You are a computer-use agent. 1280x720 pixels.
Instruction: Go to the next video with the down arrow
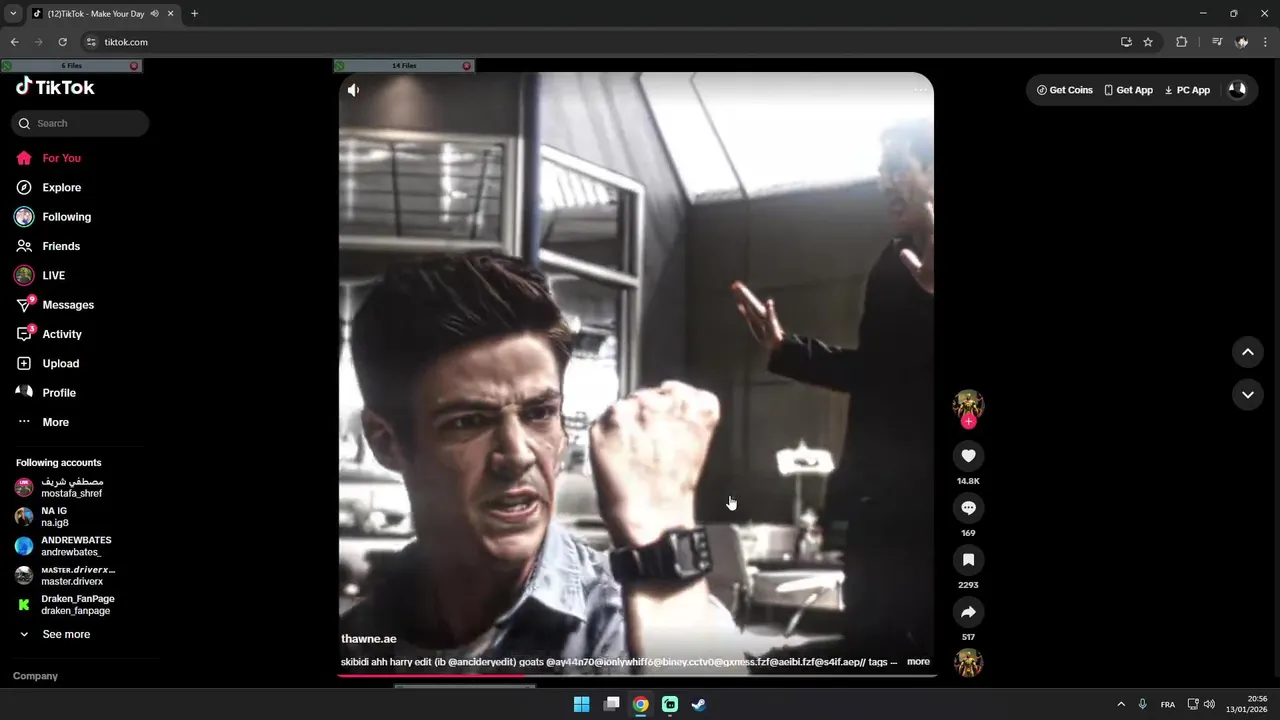[x=1247, y=394]
